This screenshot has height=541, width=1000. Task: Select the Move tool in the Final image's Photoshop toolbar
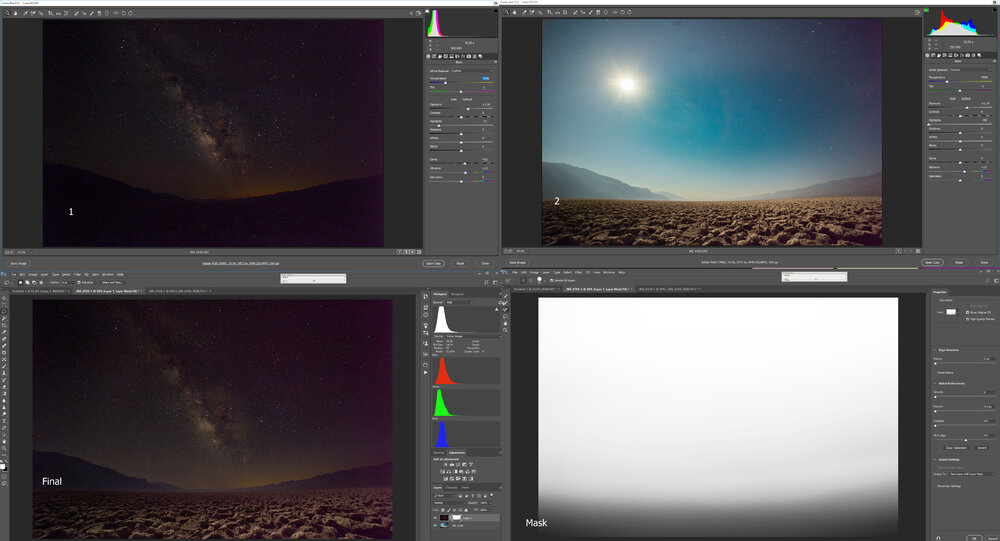click(x=5, y=298)
